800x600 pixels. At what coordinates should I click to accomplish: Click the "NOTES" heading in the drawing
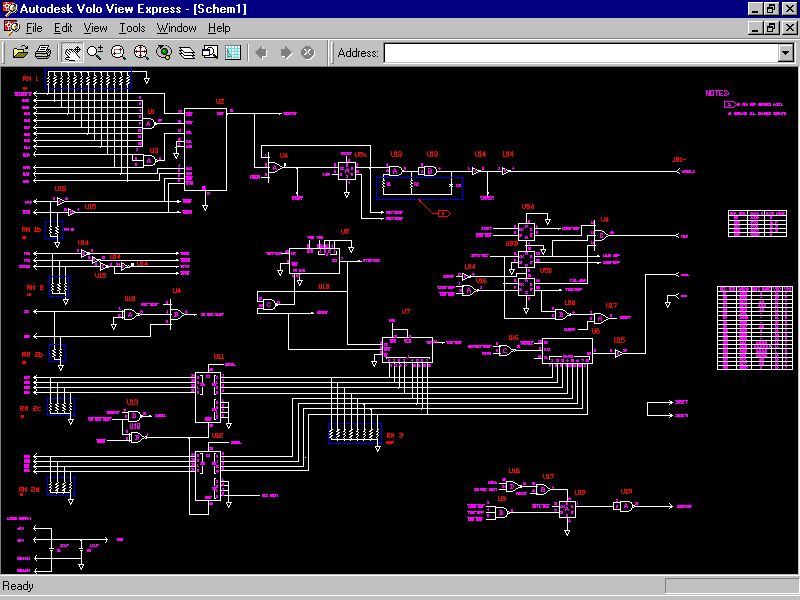click(717, 93)
